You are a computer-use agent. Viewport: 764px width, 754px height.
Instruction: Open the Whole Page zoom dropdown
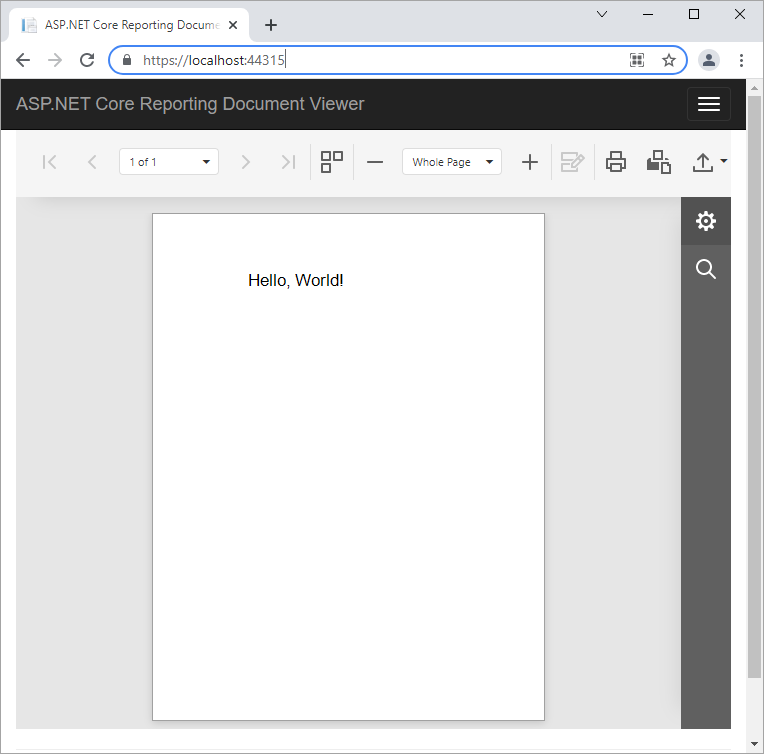(x=452, y=162)
